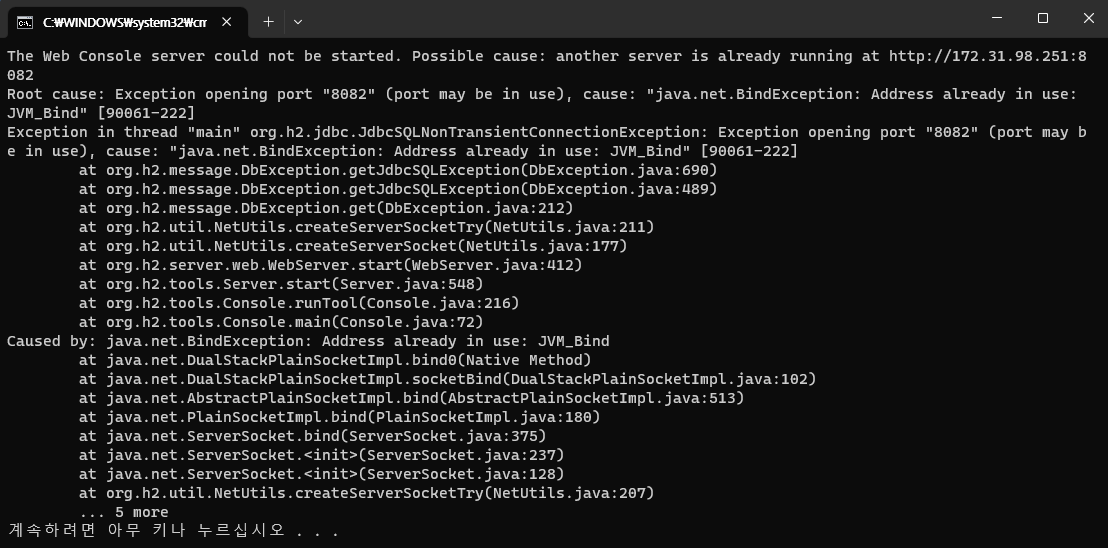
Task: Open a new tab with the plus button
Action: coord(268,22)
